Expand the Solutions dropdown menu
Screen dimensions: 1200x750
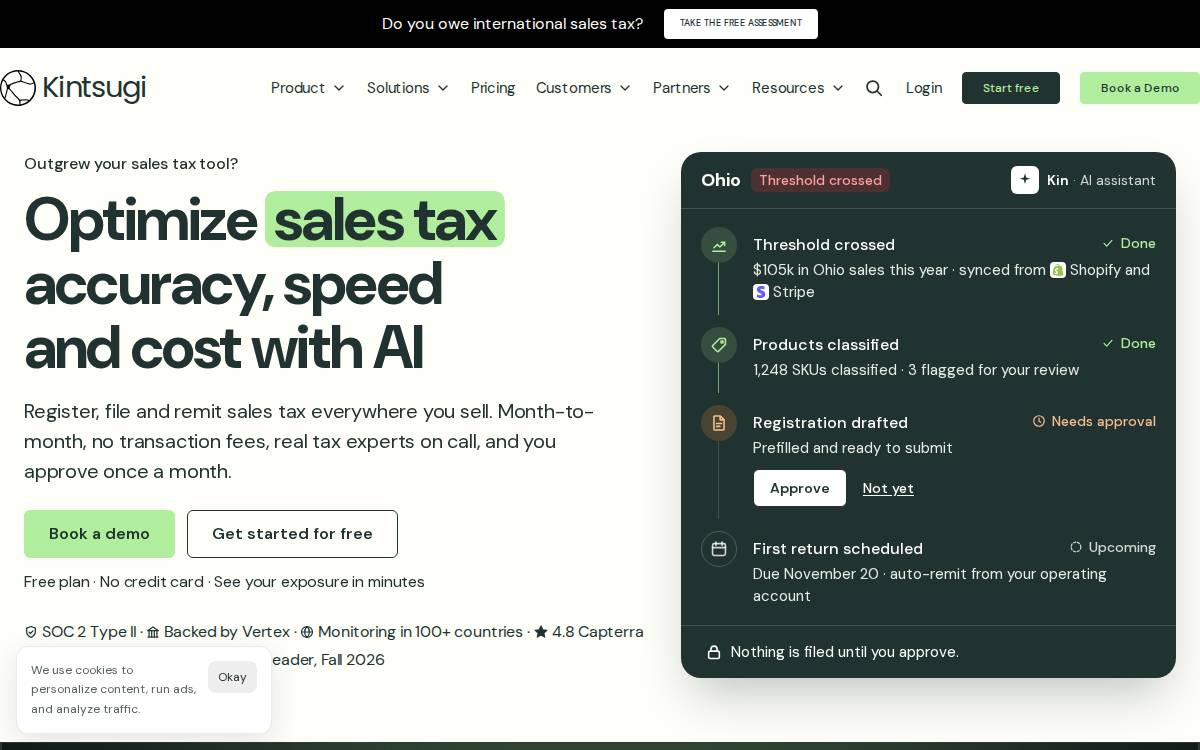[x=408, y=88]
